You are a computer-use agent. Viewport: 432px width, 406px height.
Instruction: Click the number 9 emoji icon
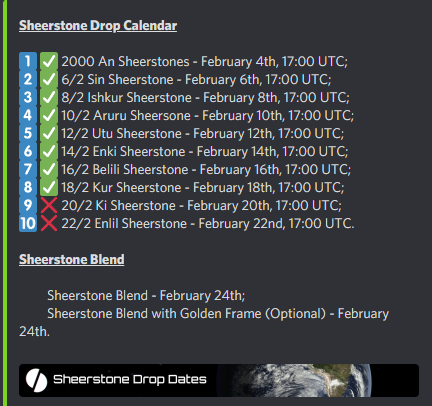pos(28,205)
